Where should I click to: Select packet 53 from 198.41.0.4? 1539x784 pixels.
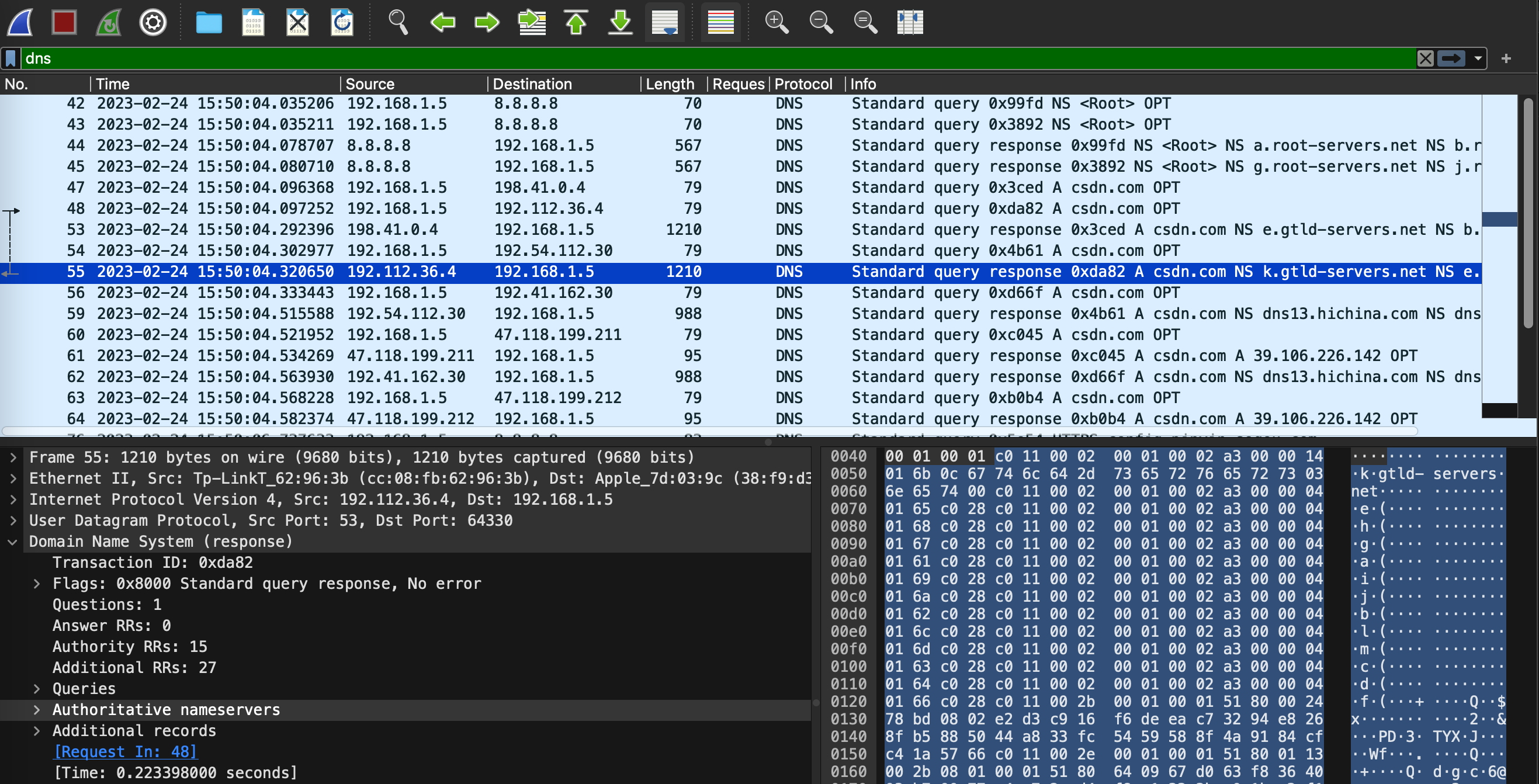click(x=741, y=230)
